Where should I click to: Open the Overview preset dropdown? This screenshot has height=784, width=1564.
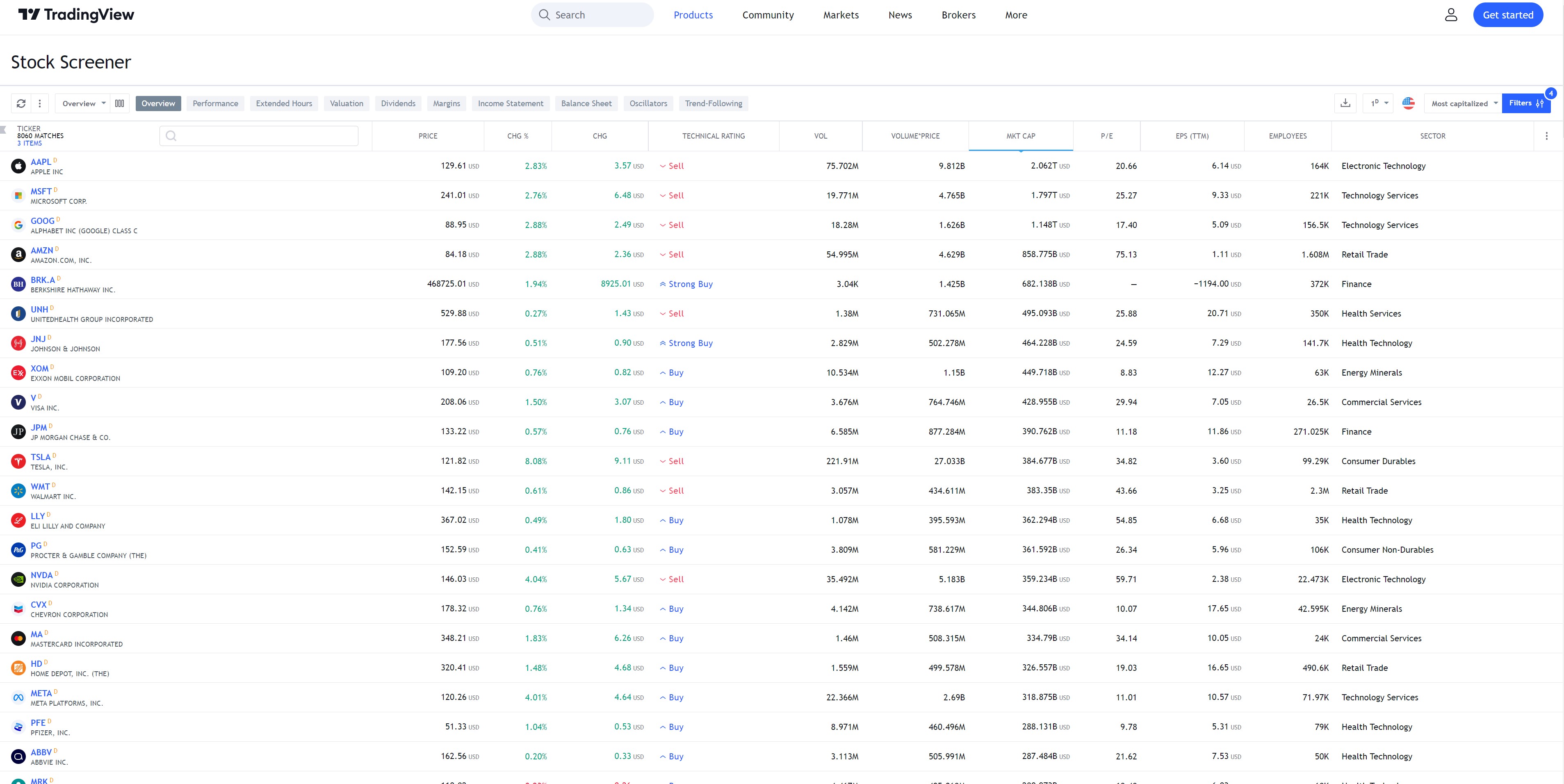[82, 103]
